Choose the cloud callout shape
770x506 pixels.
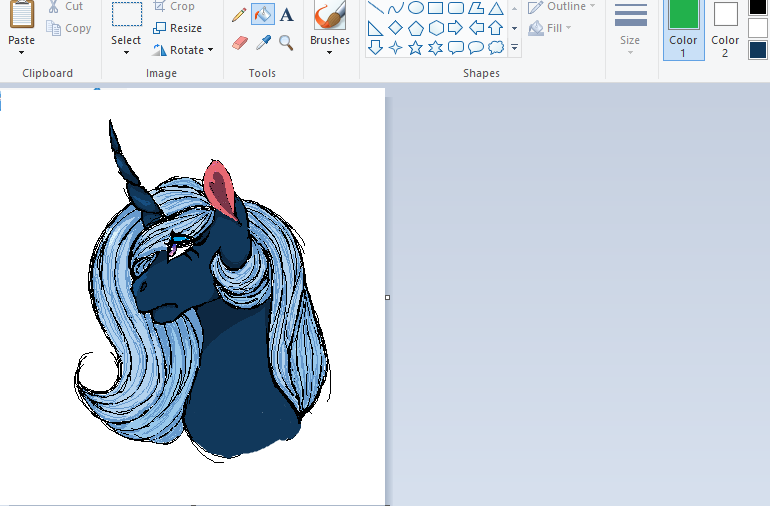click(x=496, y=47)
